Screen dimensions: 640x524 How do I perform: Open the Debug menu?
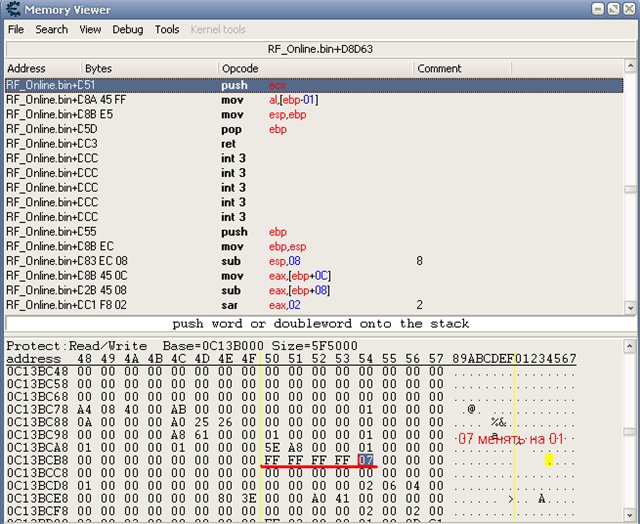click(128, 30)
